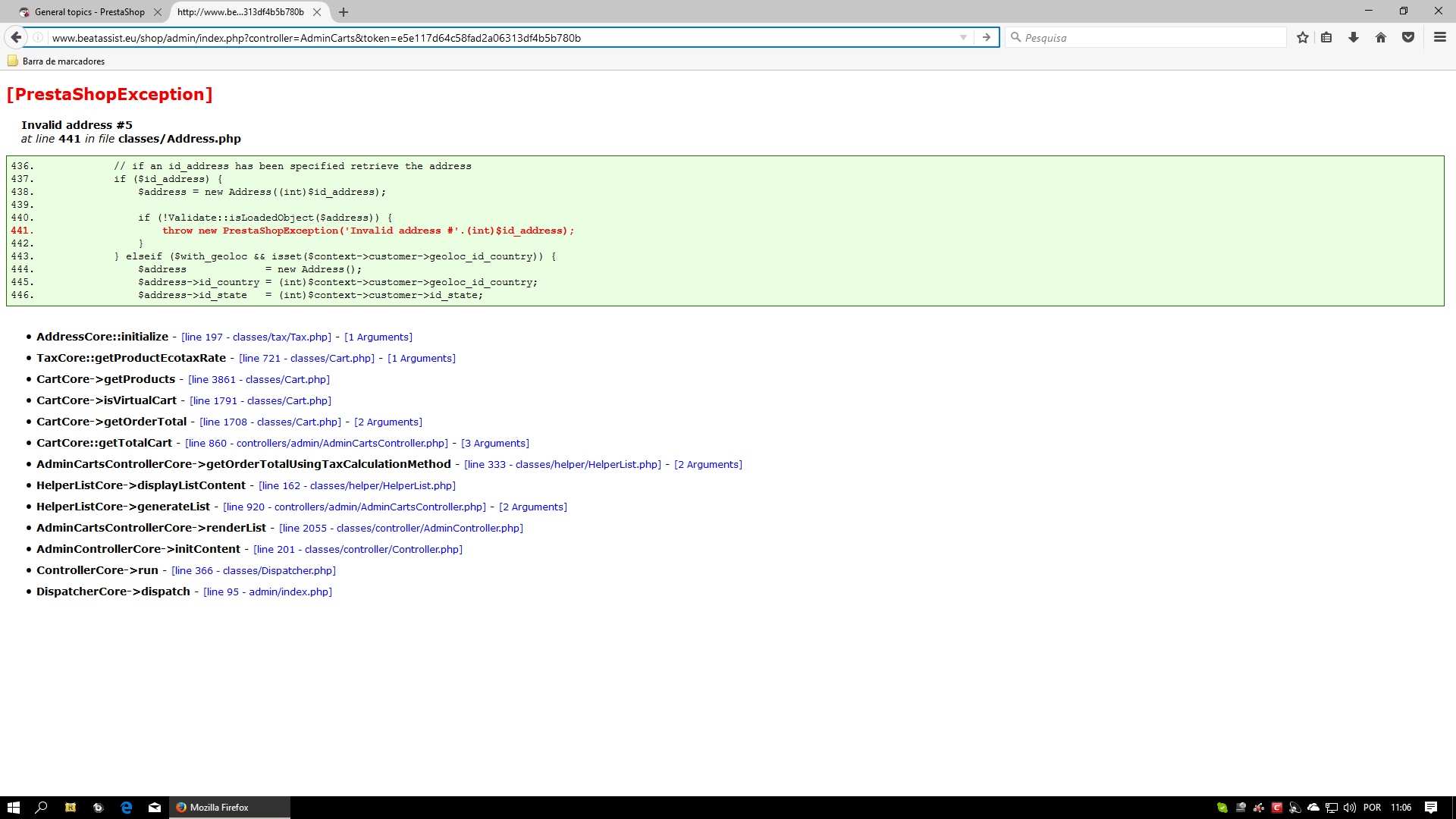Expand [1 Arguments] for AddressCore::initialize
This screenshot has width=1456, height=819.
tap(378, 337)
